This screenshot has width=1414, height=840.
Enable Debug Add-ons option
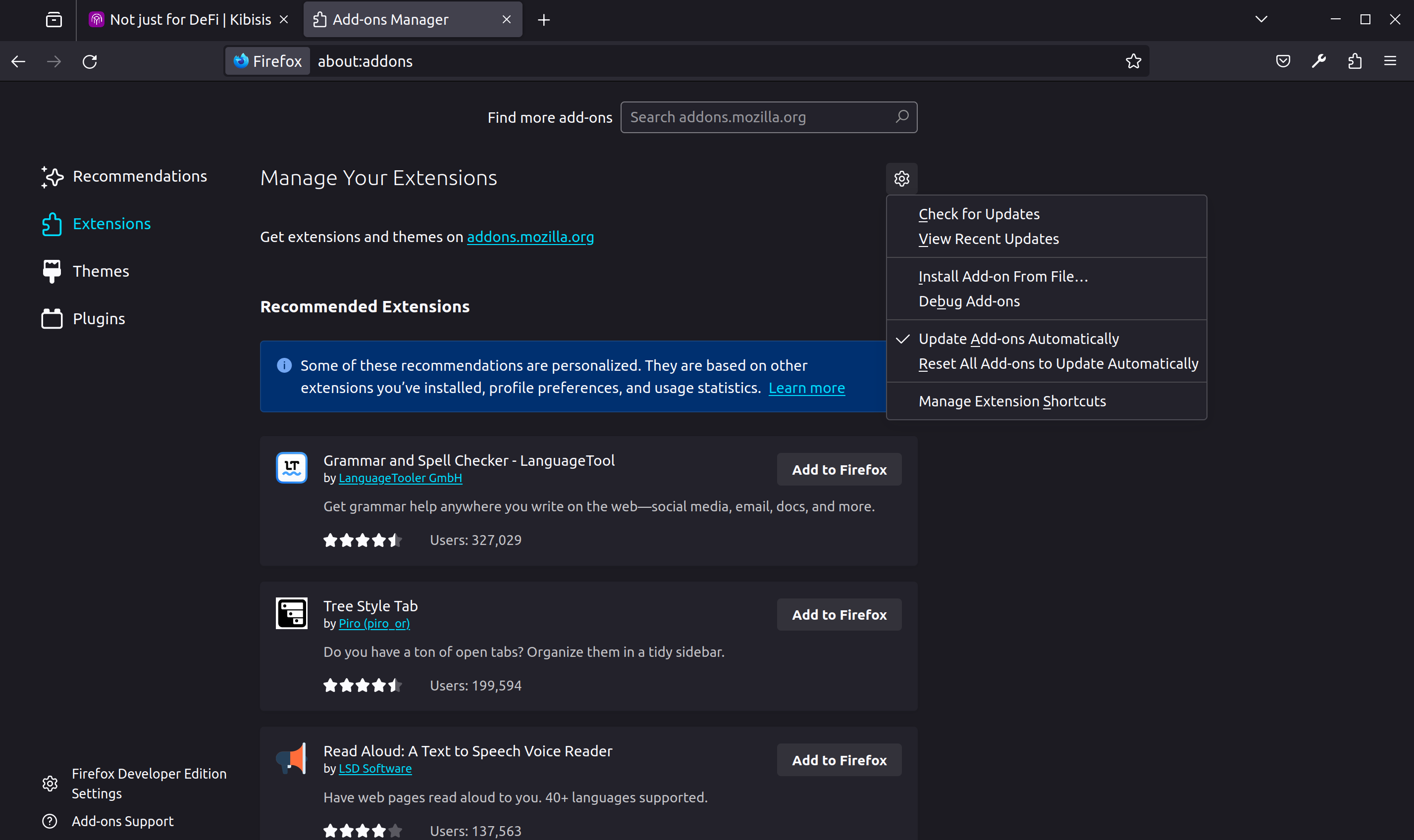tap(968, 300)
